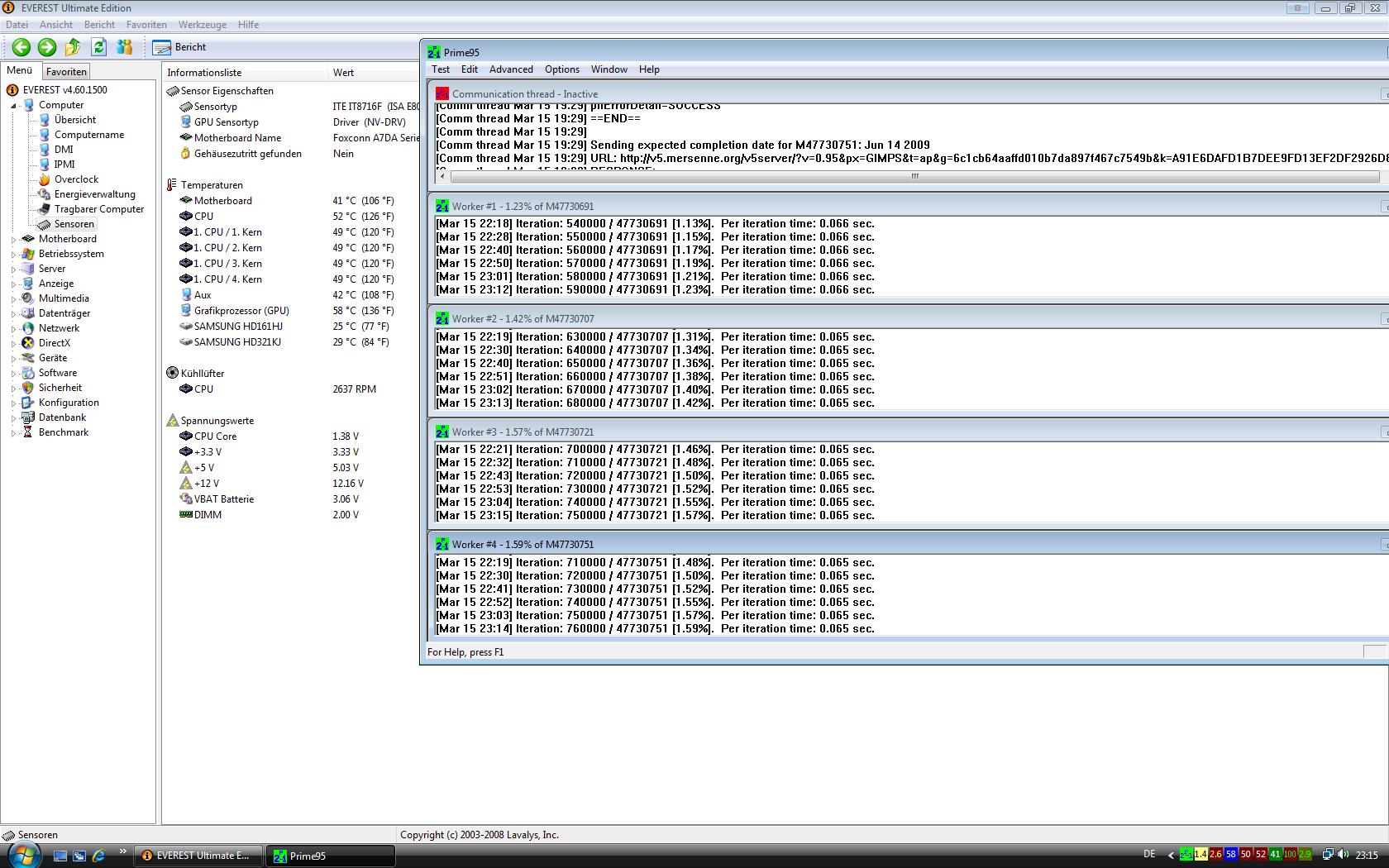Open the Prime95 Test menu
Screen dimensions: 1389x868
[441, 69]
